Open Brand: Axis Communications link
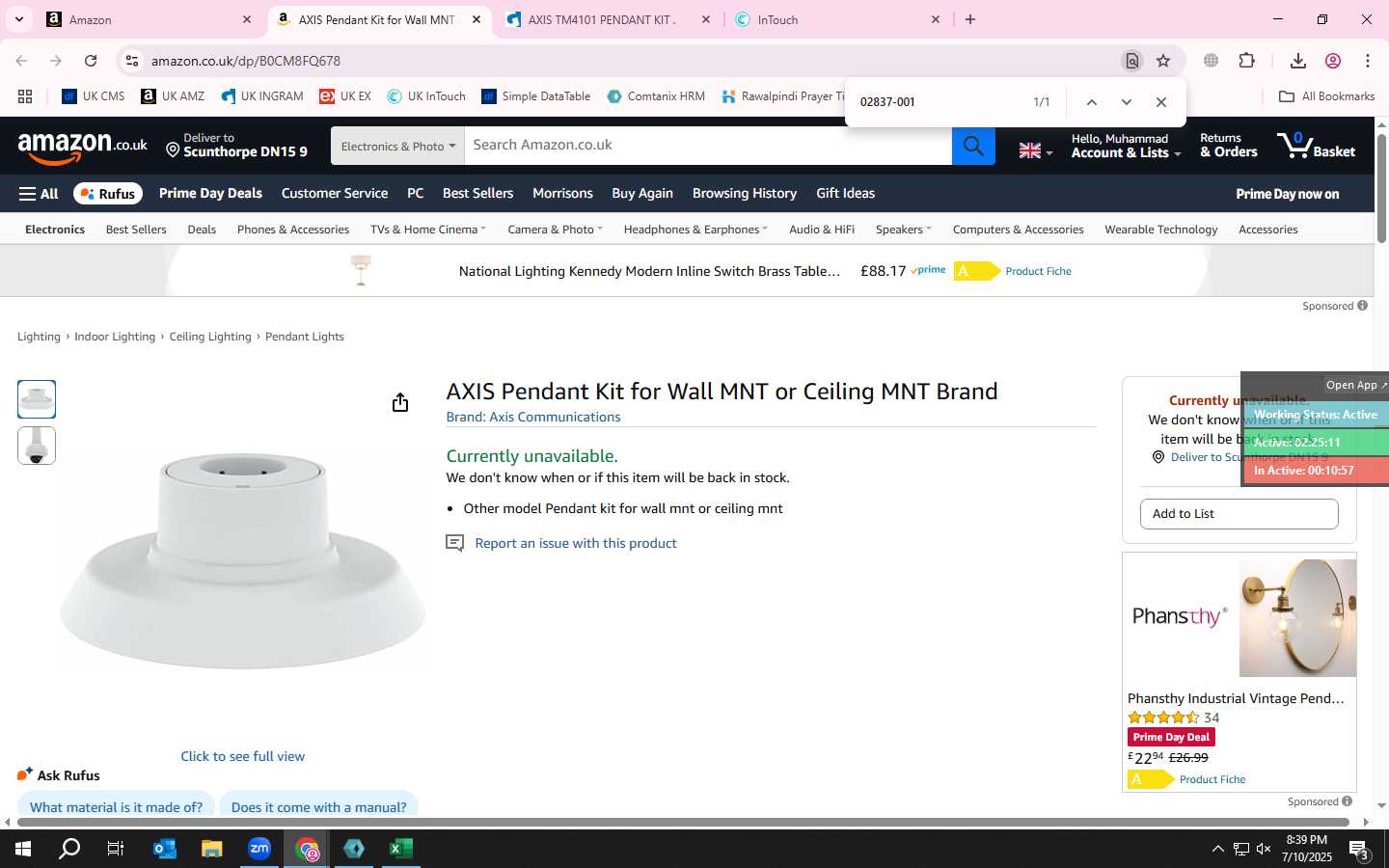1389x868 pixels. click(x=532, y=418)
